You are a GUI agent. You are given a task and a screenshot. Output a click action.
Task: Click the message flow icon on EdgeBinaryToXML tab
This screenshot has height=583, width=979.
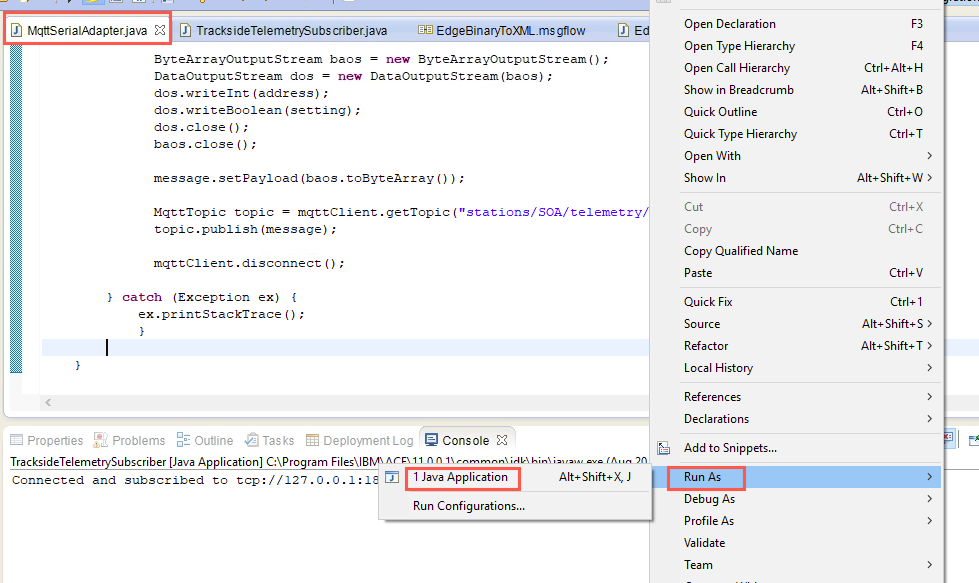click(x=425, y=30)
